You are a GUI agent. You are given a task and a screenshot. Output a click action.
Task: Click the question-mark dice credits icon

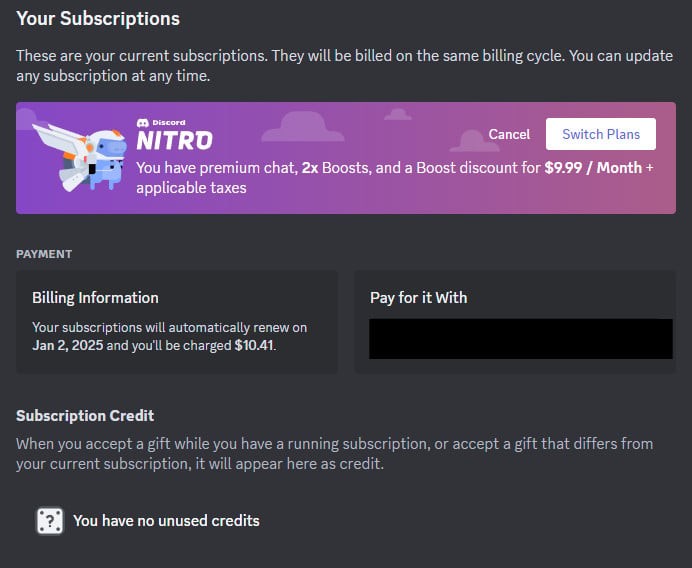point(50,521)
